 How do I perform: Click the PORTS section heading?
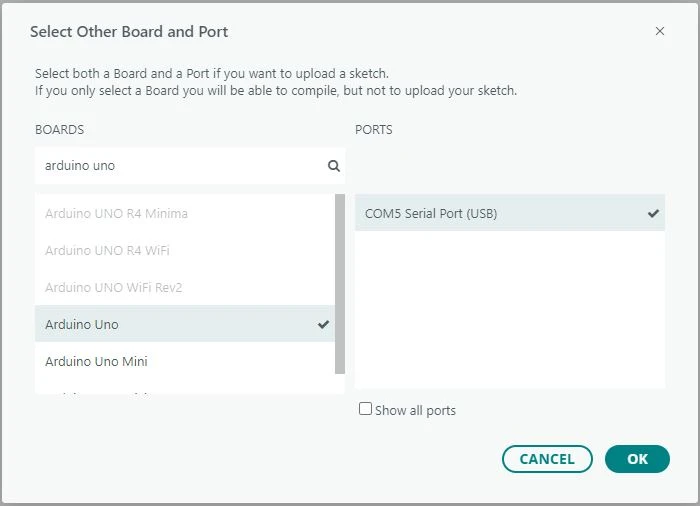[x=373, y=130]
